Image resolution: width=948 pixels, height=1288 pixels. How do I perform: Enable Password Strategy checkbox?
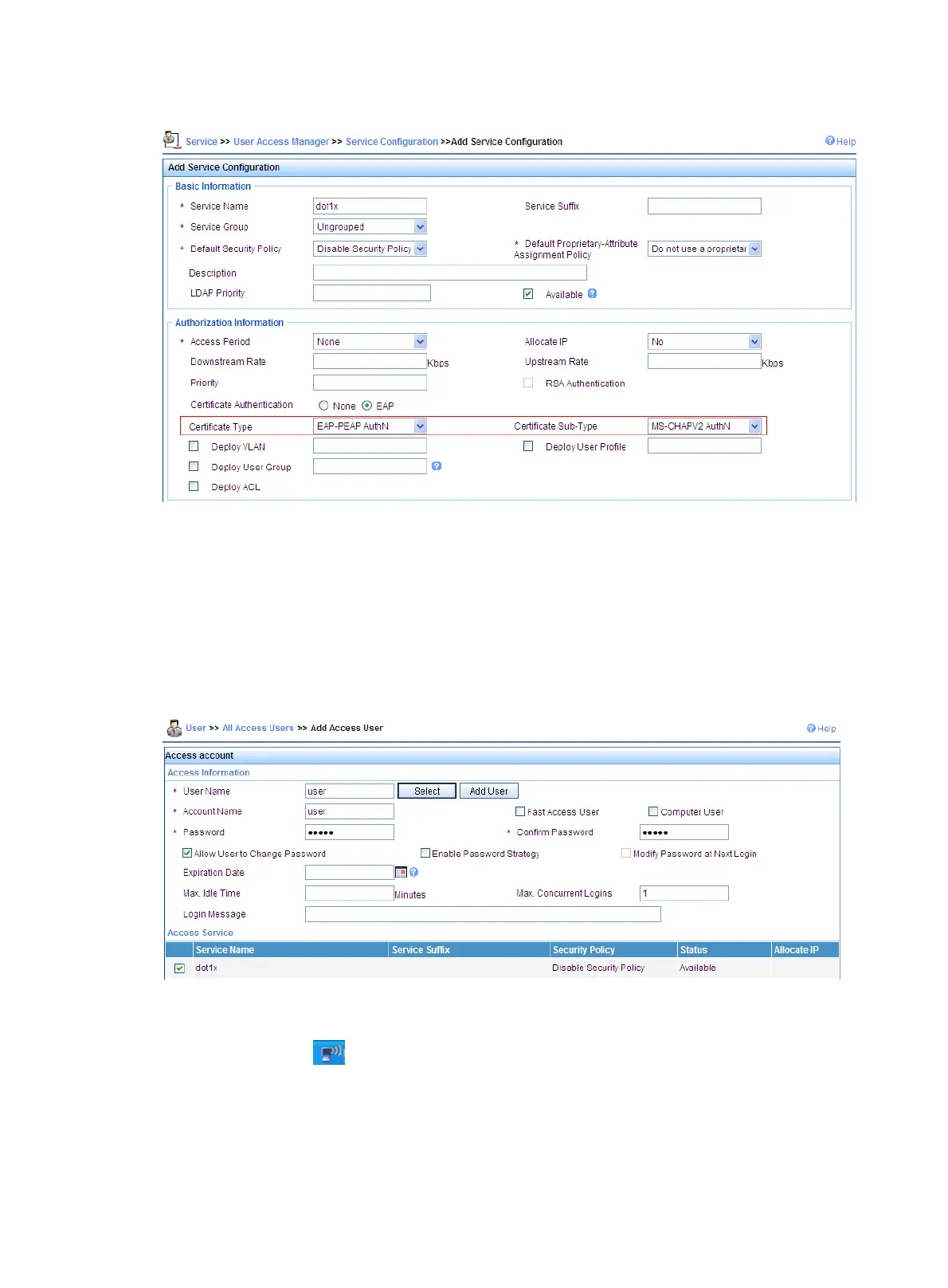[x=425, y=853]
